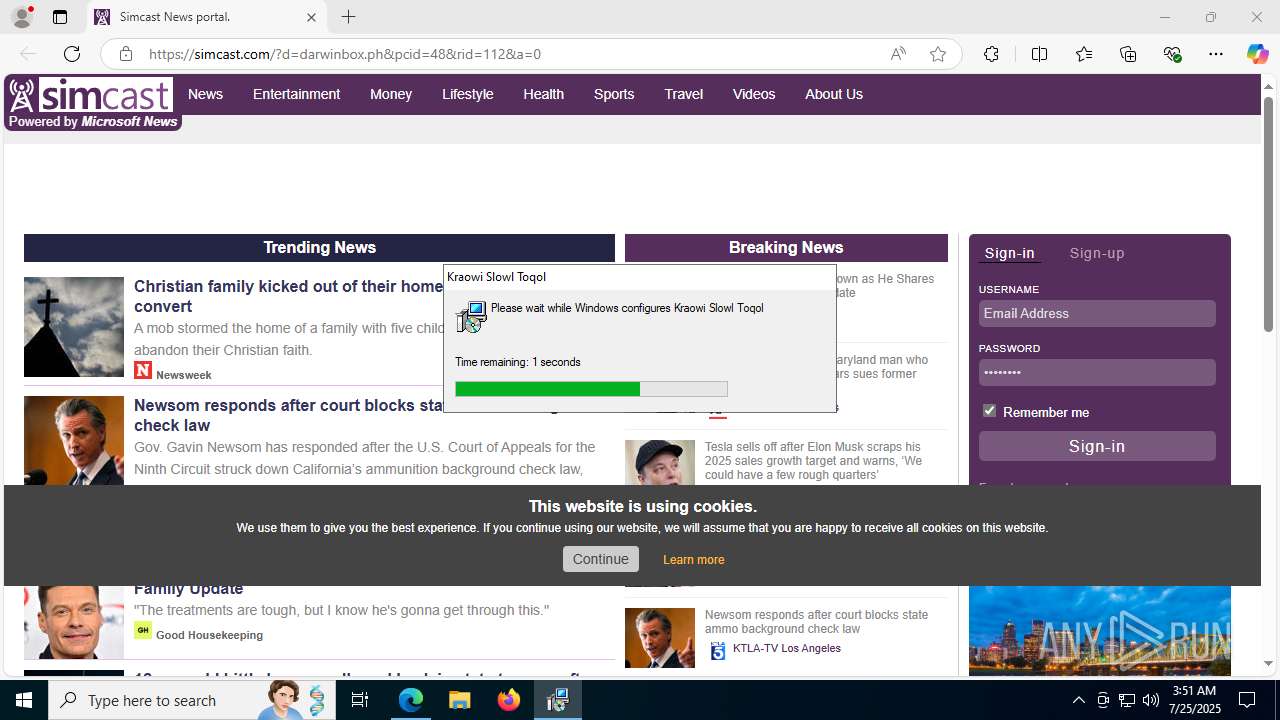The width and height of the screenshot is (1280, 720).
Task: Click the Edge profile avatar icon
Action: (x=21, y=17)
